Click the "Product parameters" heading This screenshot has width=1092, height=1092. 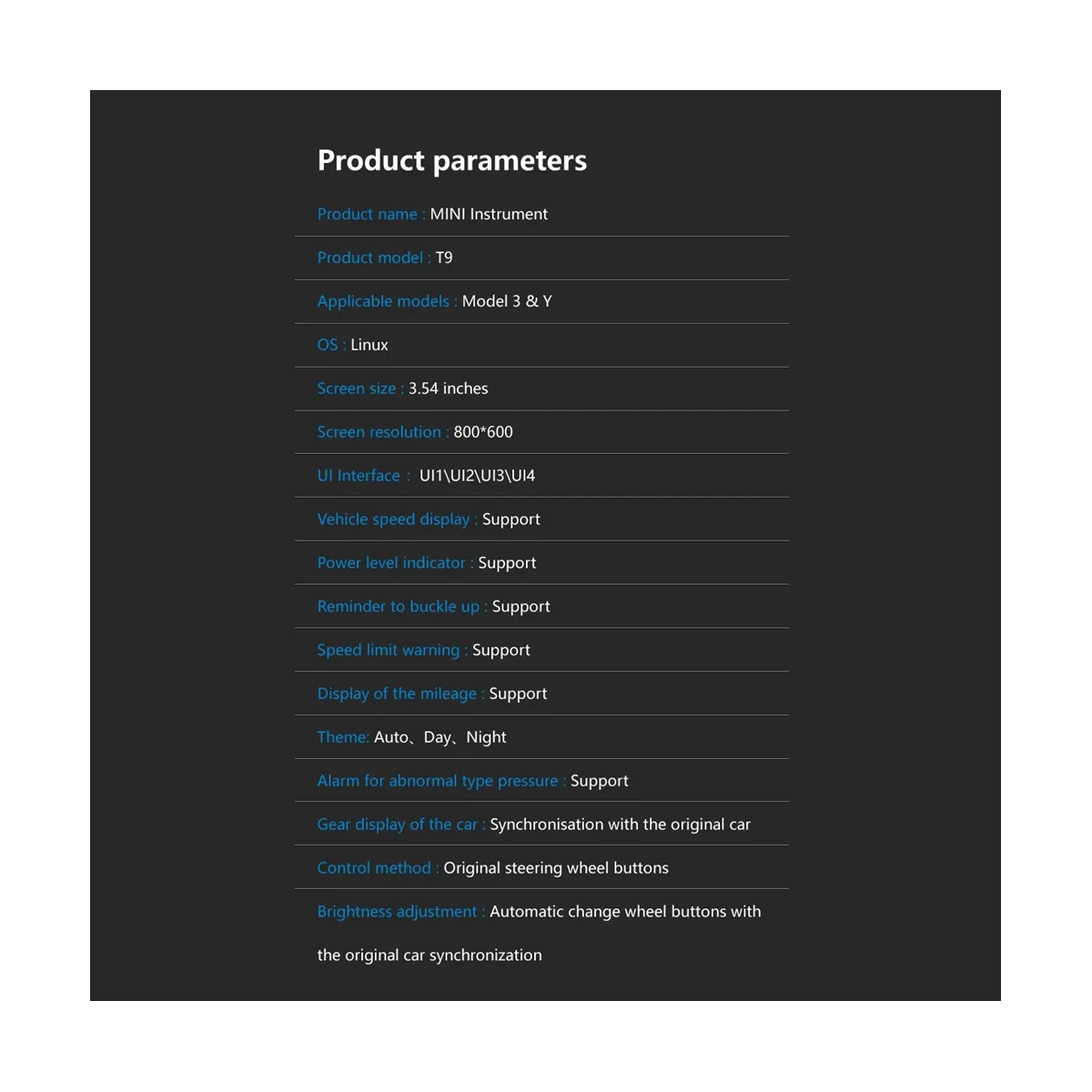click(451, 160)
